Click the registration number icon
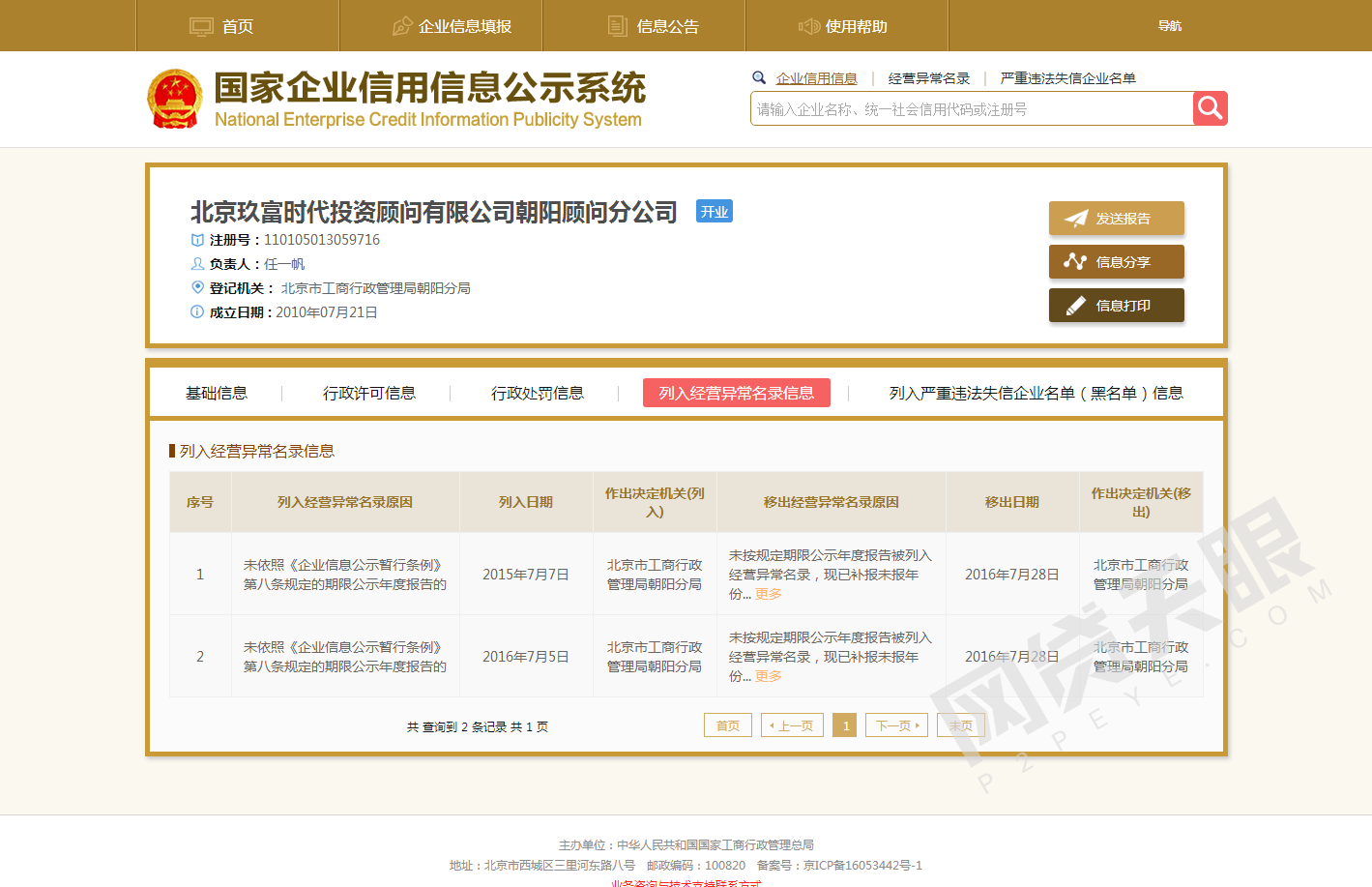 197,240
